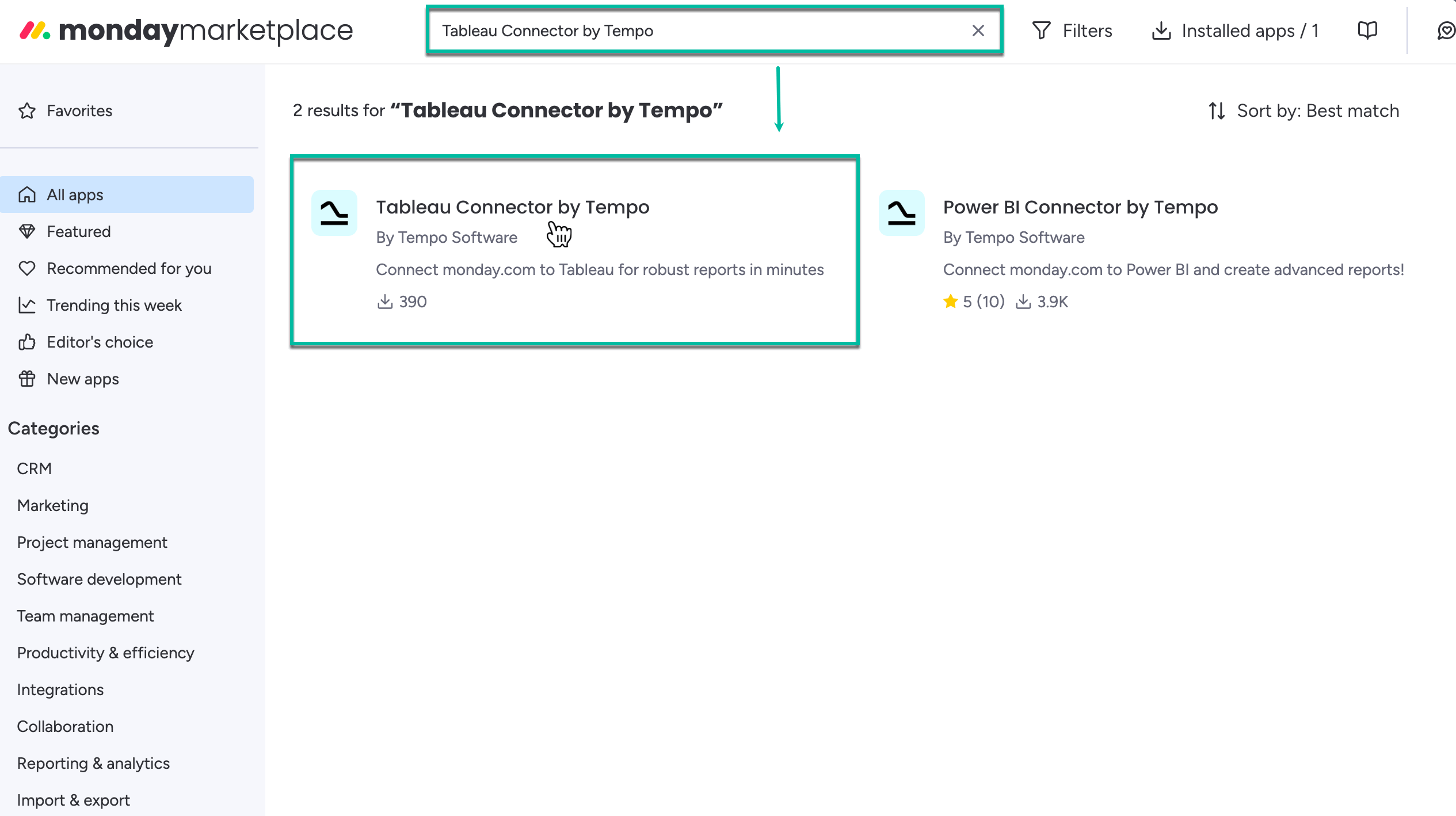Click the Favorites star icon in sidebar
The image size is (1456, 816).
click(27, 110)
